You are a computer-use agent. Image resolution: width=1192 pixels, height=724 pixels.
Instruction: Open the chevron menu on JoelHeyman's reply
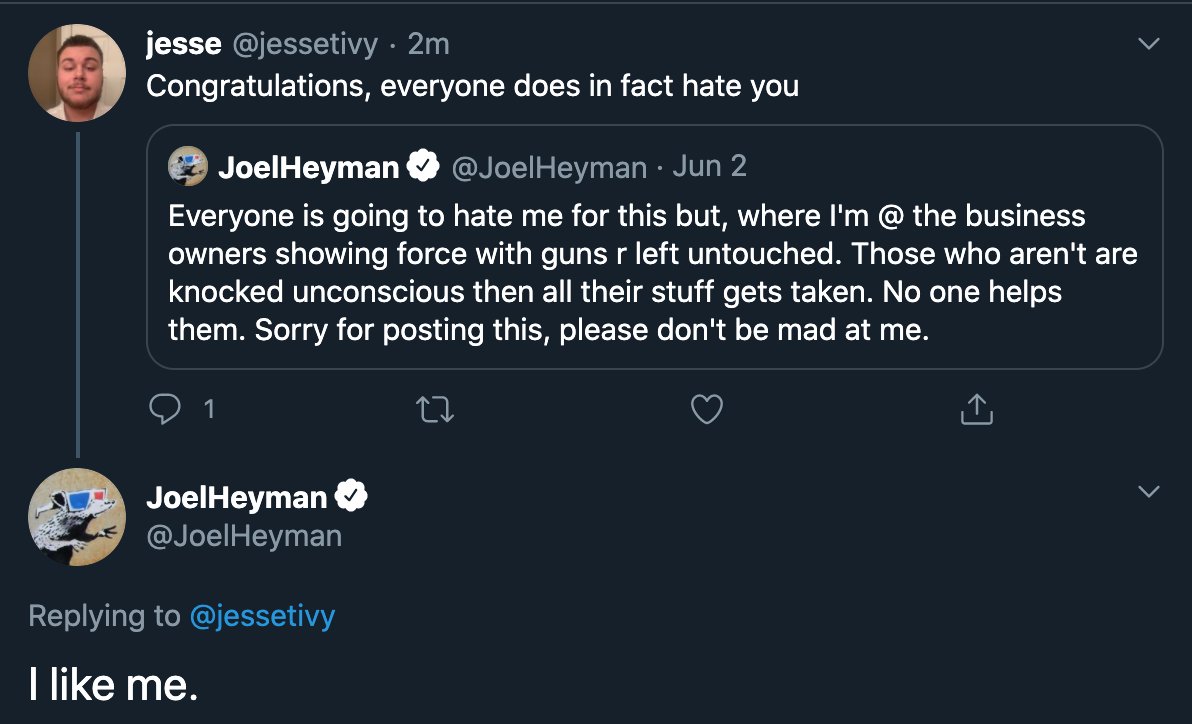pyautogui.click(x=1150, y=492)
